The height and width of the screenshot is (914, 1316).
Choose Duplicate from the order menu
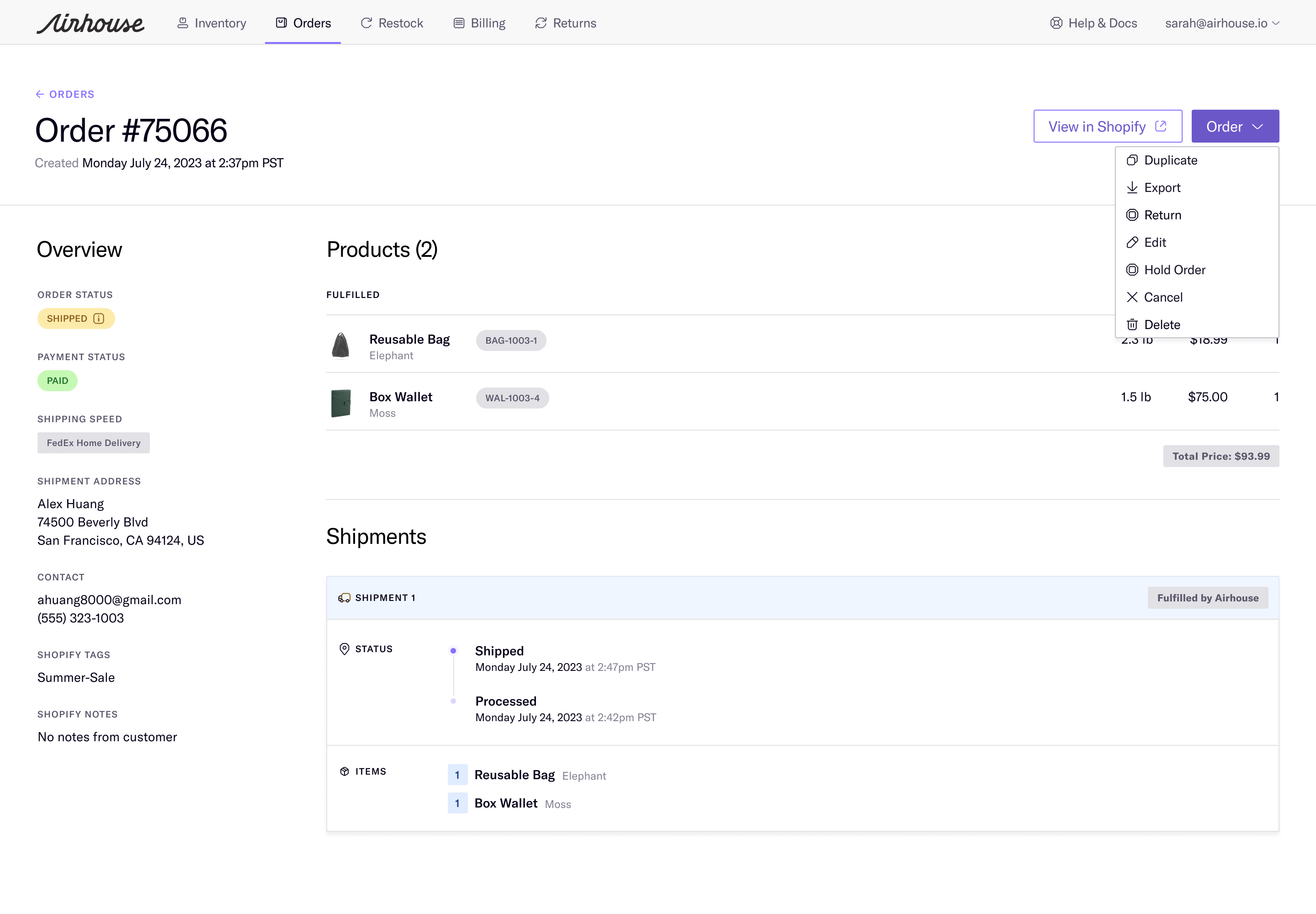[x=1170, y=160]
